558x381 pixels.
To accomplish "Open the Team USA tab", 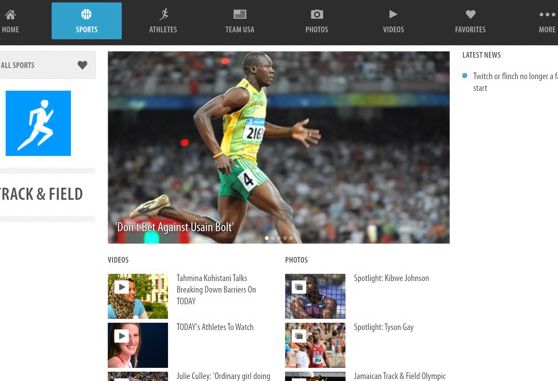I will tap(240, 21).
